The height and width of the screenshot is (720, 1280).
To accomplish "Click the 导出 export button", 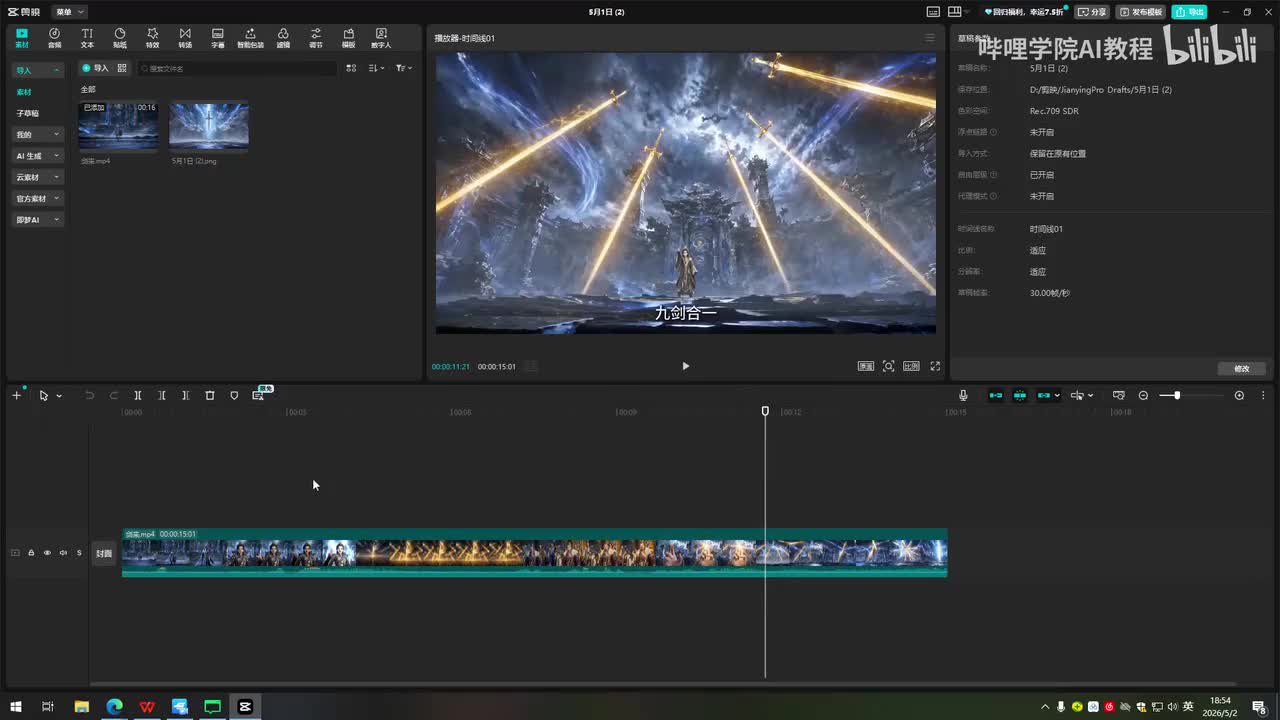I will 1190,12.
